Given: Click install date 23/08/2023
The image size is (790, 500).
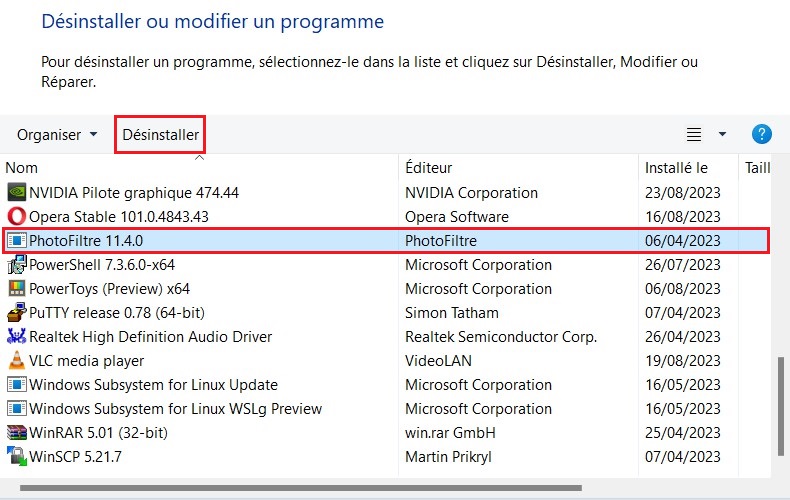Looking at the screenshot, I should [683, 193].
